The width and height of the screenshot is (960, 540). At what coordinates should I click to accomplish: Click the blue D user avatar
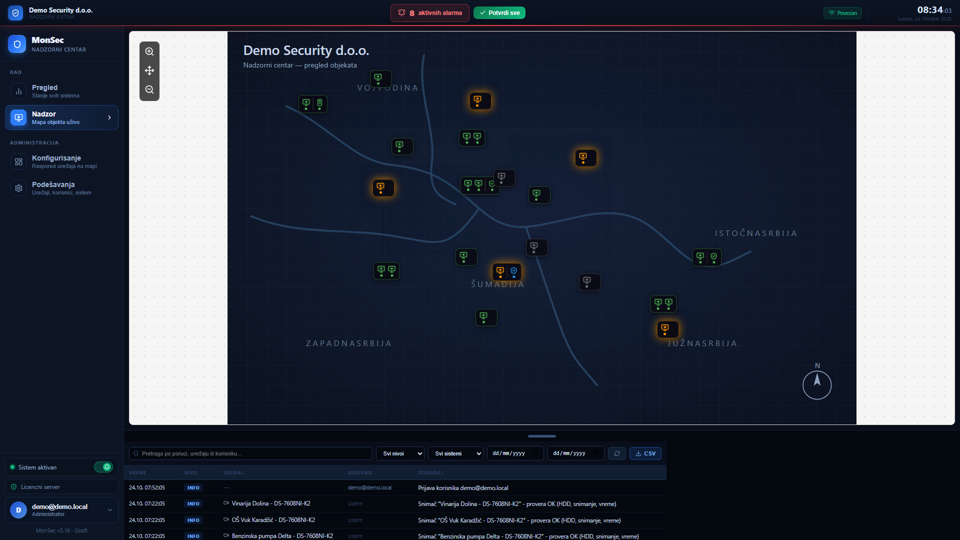pos(18,510)
